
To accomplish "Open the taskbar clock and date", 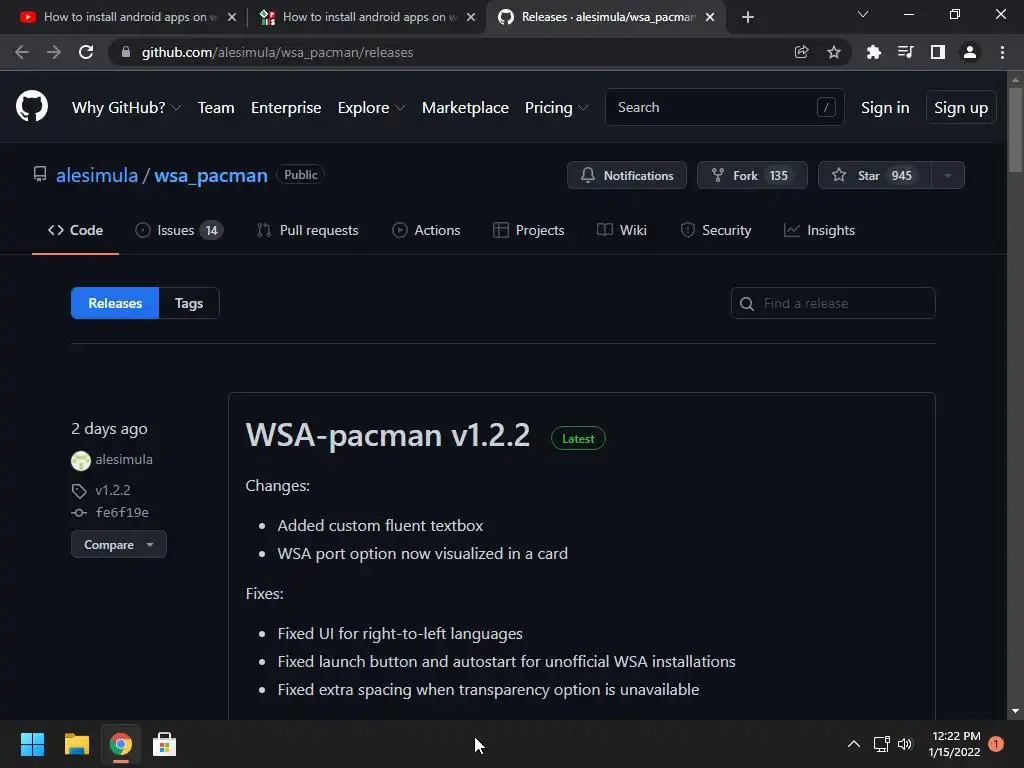I will pyautogui.click(x=955, y=744).
